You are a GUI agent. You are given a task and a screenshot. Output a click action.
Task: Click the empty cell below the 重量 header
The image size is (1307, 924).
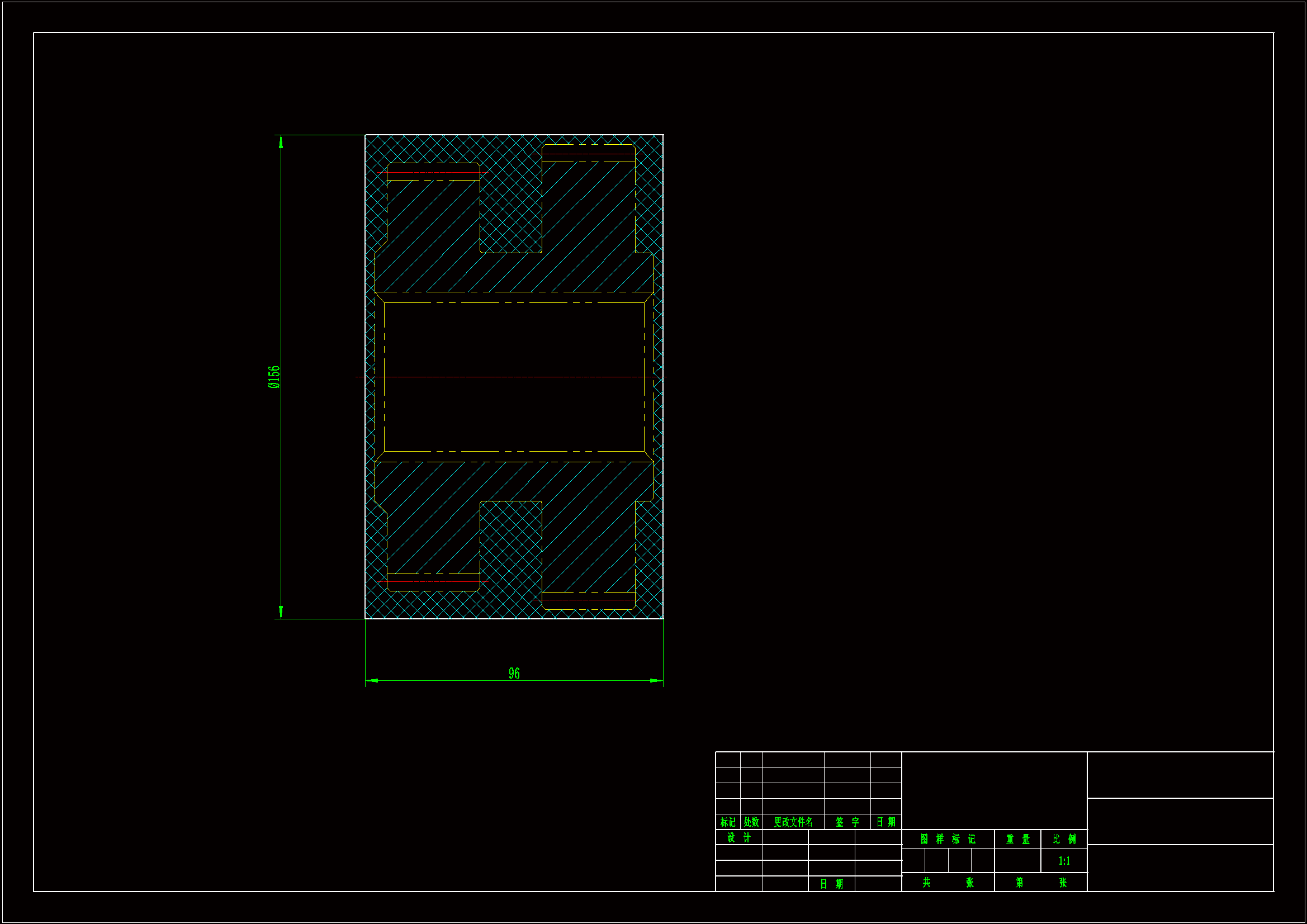click(x=1017, y=861)
